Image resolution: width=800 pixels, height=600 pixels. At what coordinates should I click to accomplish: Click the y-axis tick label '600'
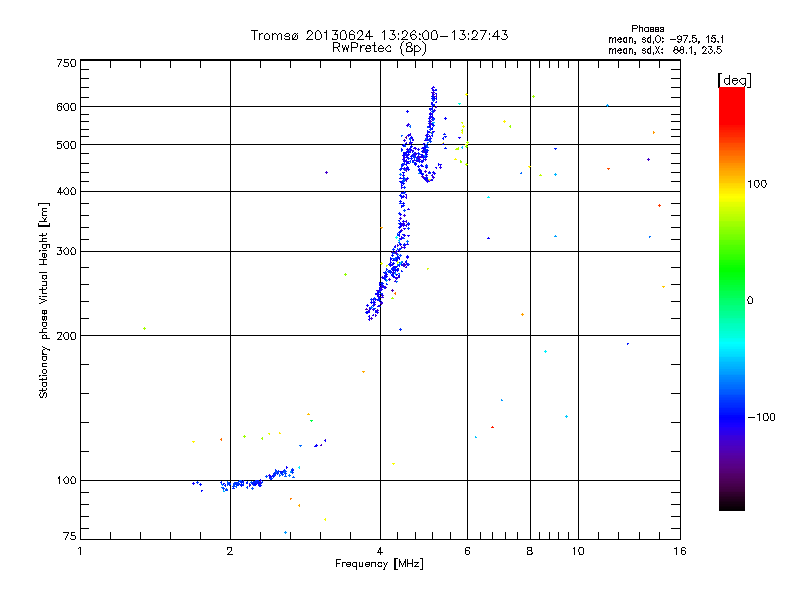click(66, 107)
